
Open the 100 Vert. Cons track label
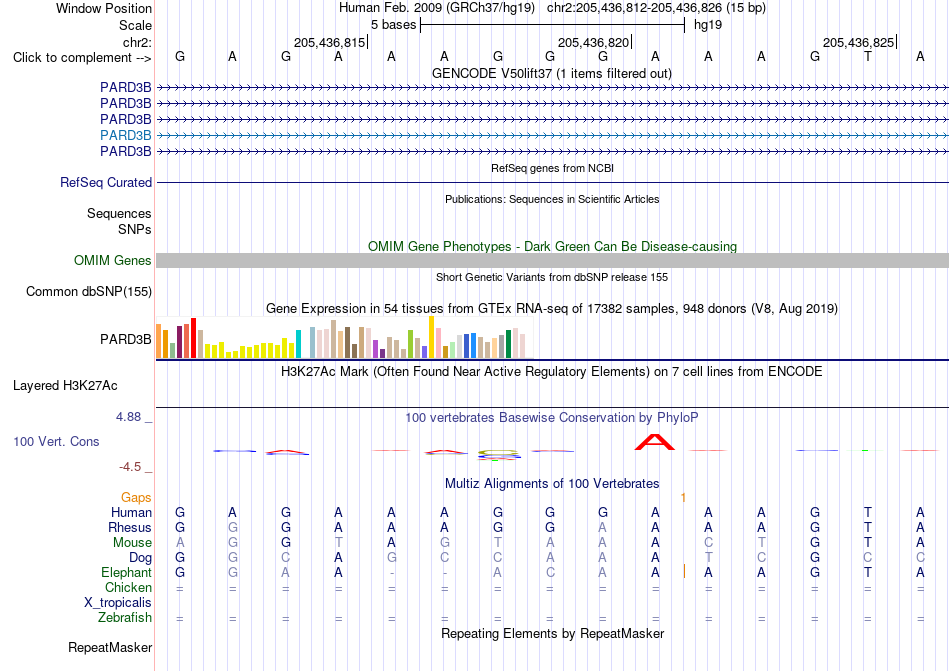pyautogui.click(x=56, y=441)
